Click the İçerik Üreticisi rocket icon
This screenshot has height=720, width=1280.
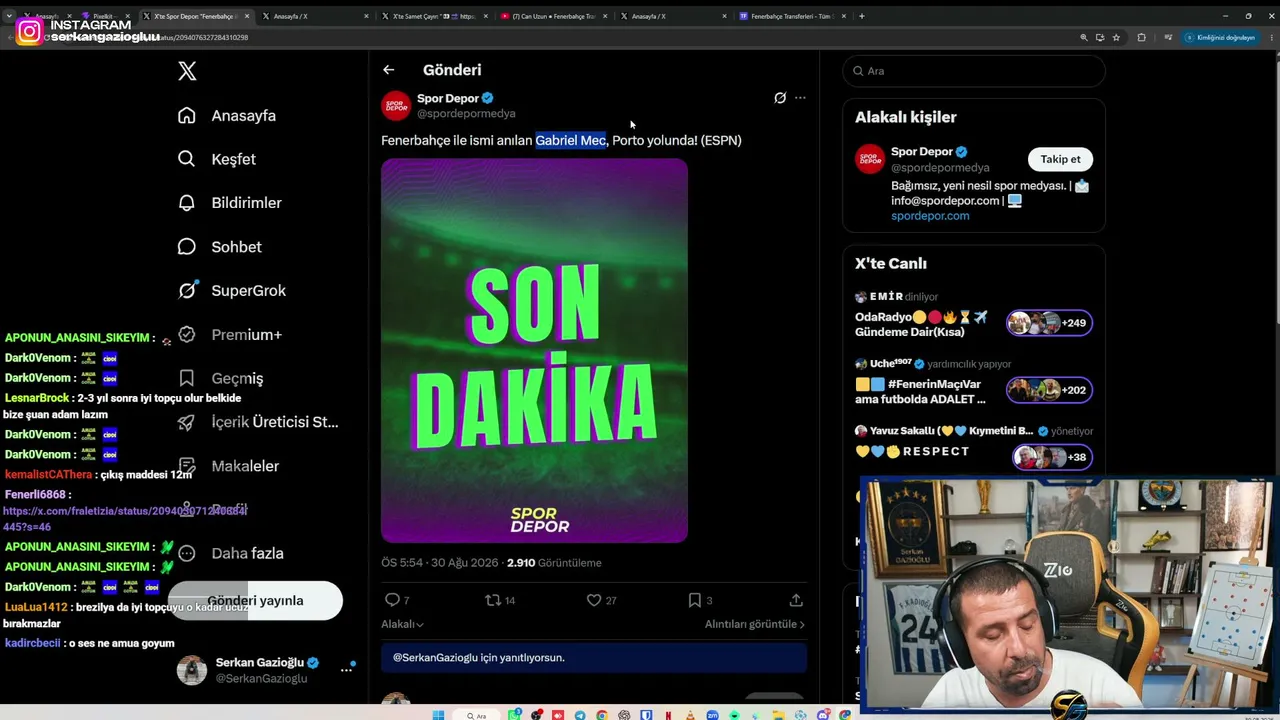click(x=186, y=422)
